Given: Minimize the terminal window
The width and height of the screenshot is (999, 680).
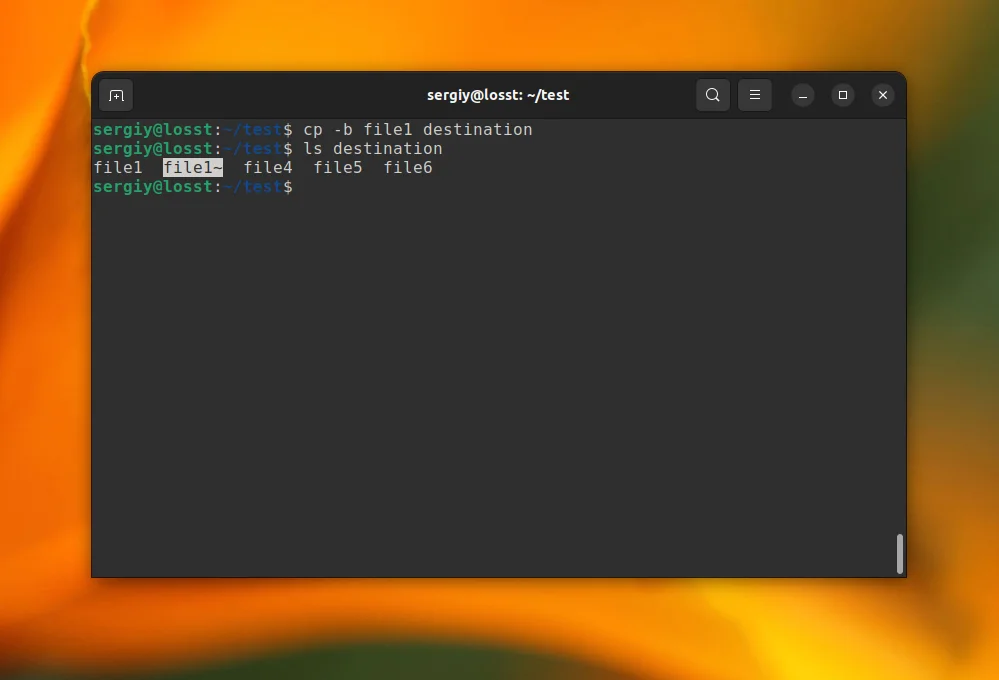Looking at the screenshot, I should 803,95.
